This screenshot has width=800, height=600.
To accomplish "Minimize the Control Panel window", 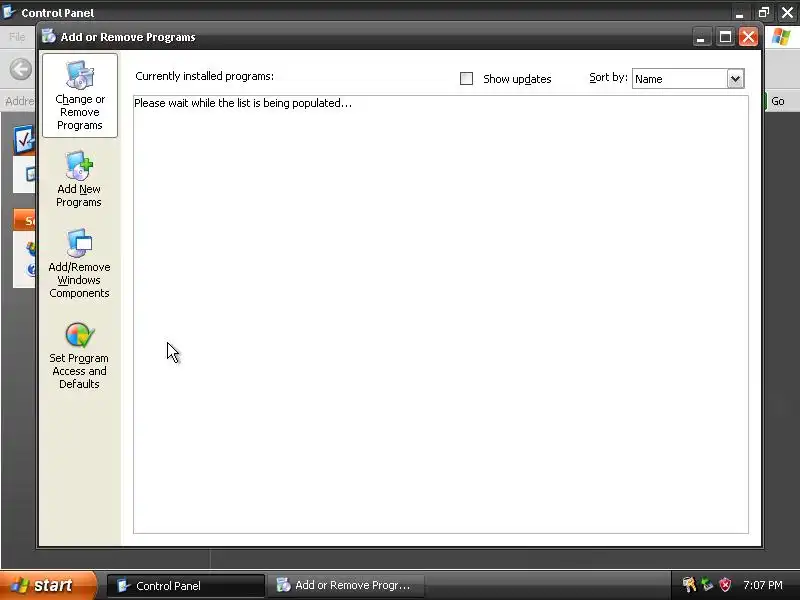I will coord(740,12).
